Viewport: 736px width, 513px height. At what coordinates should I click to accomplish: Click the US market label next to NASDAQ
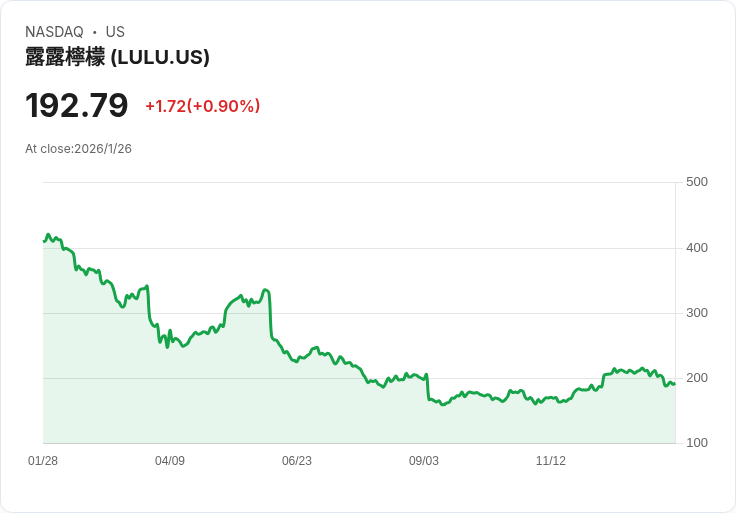click(x=115, y=32)
